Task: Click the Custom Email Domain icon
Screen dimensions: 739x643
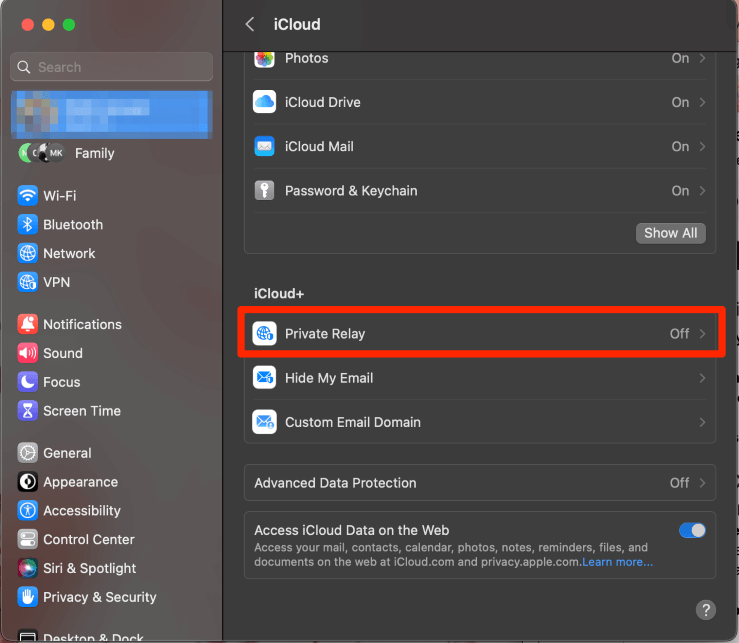Action: coord(264,422)
